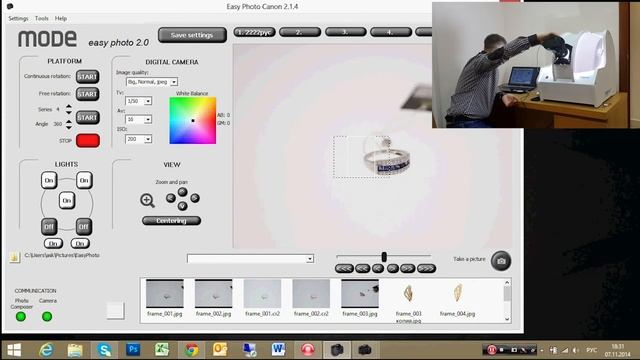Open Skype from taskbar
Image resolution: width=640 pixels, height=360 pixels.
click(104, 350)
